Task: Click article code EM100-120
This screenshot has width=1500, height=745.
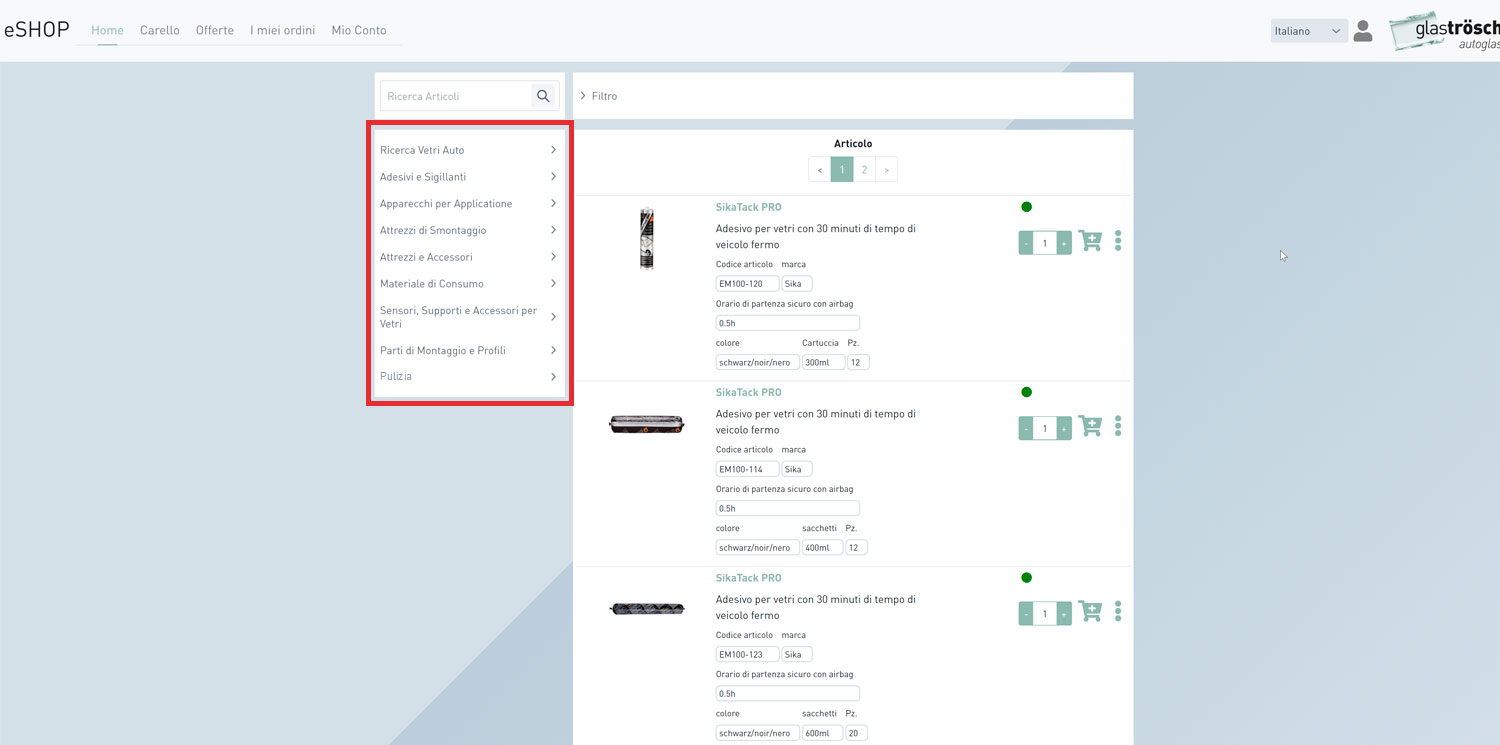Action: (x=747, y=284)
